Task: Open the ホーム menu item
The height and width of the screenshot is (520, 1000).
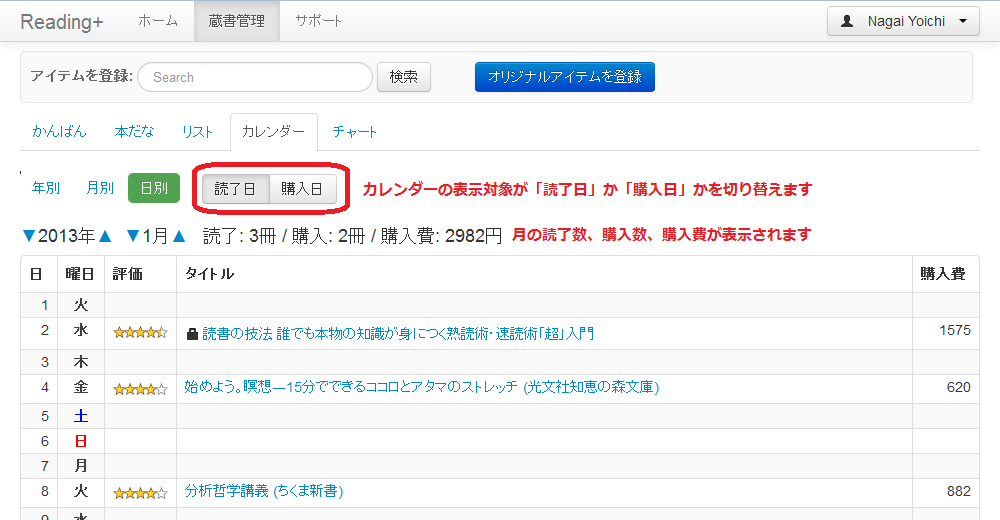Action: pos(158,21)
